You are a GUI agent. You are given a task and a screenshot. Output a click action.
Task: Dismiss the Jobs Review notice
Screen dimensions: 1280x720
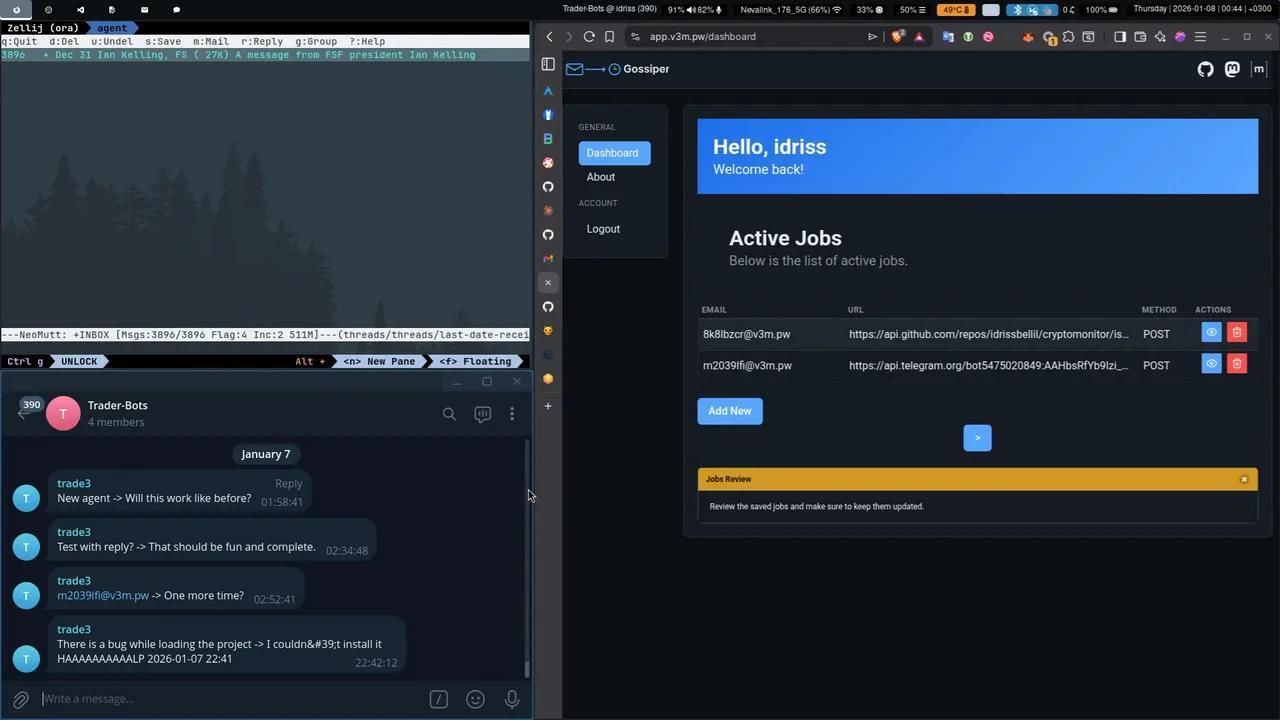(x=1244, y=479)
